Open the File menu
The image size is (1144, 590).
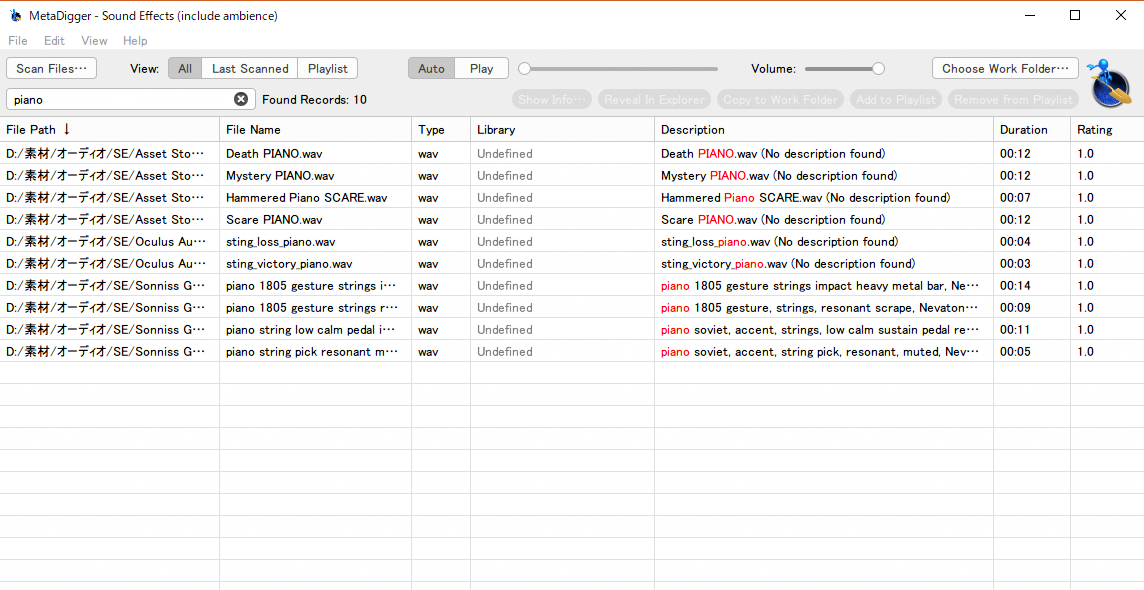18,41
